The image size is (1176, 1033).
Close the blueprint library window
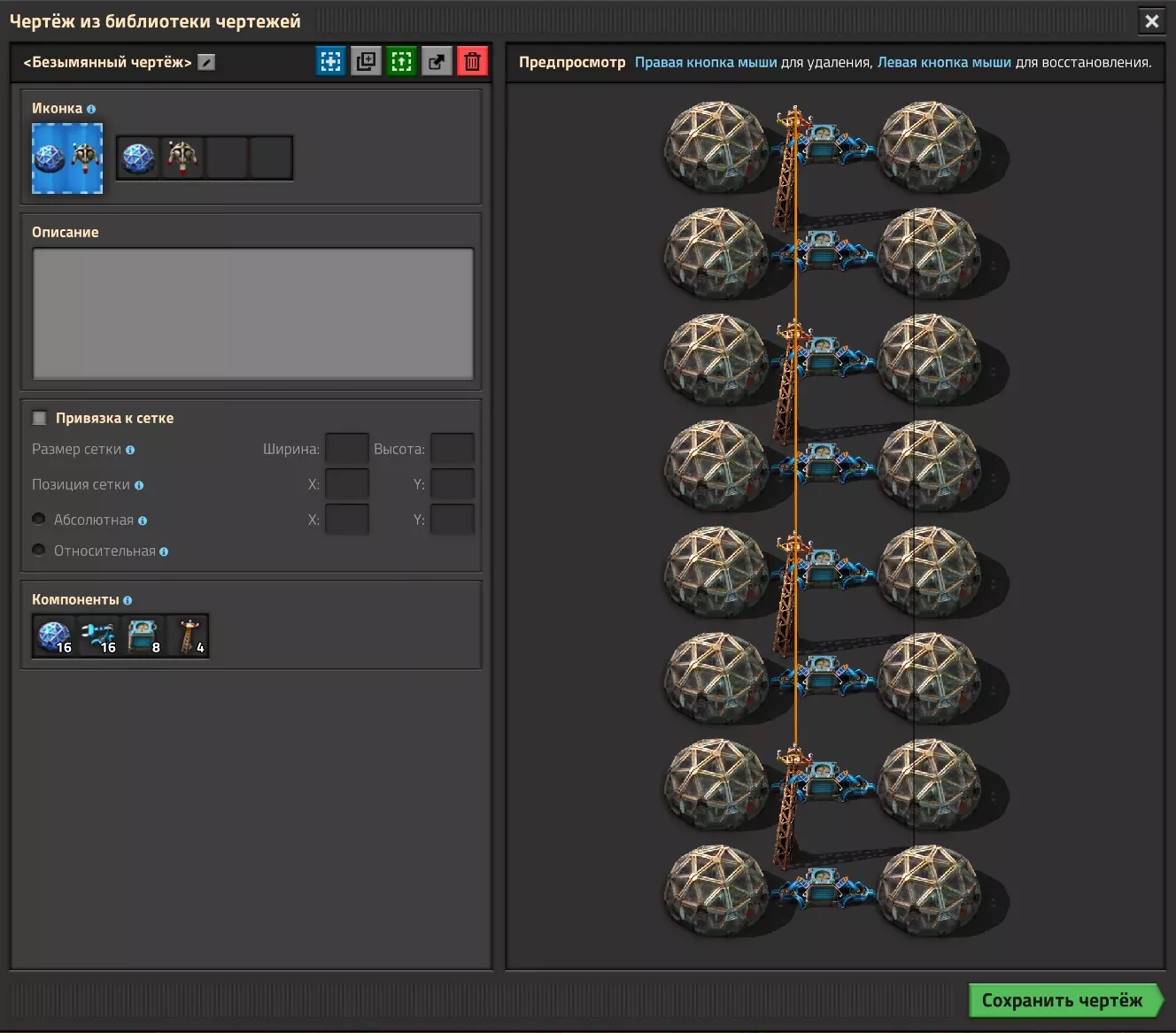[1152, 20]
